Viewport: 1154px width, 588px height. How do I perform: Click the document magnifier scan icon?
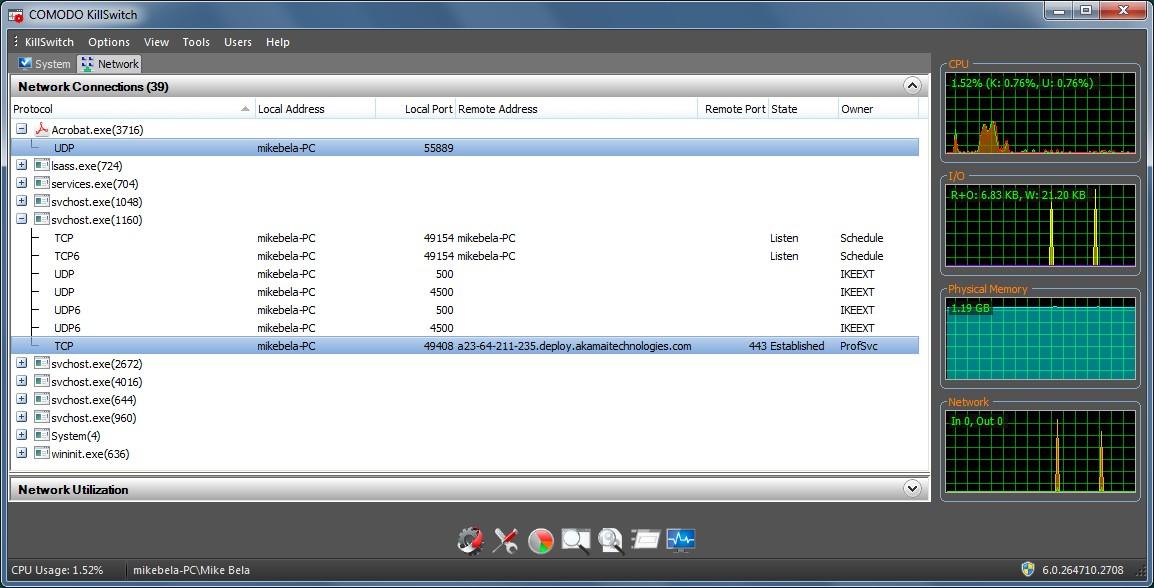click(x=611, y=541)
